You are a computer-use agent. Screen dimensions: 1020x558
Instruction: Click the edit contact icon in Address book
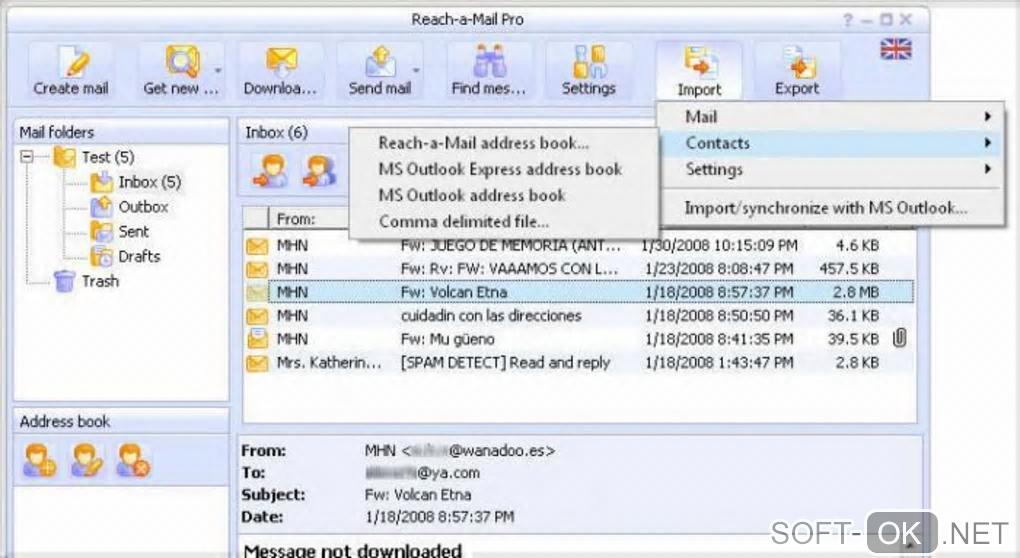[87, 460]
